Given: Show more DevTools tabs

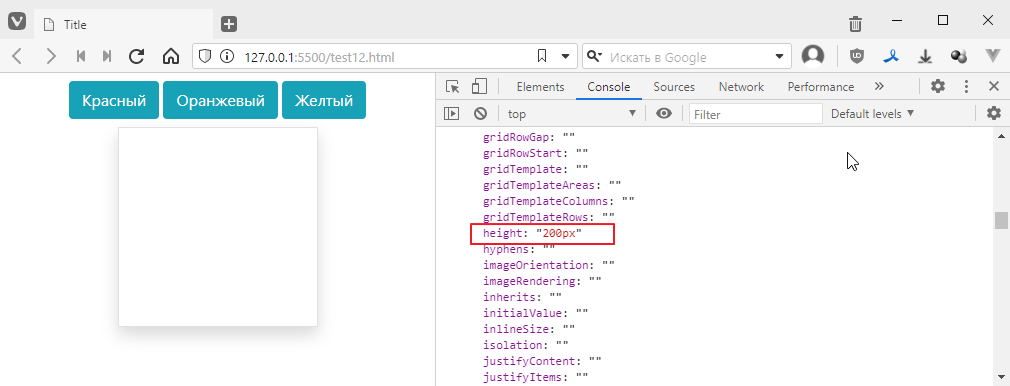Looking at the screenshot, I should coord(879,86).
